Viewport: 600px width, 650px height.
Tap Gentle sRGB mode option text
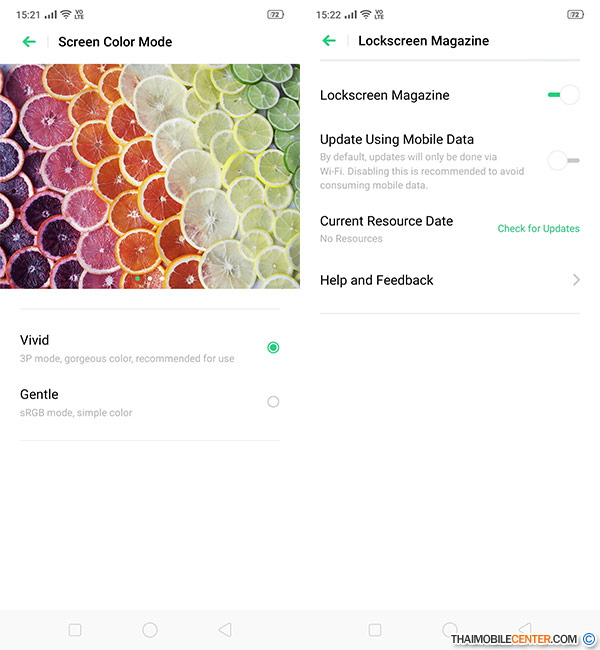(76, 413)
